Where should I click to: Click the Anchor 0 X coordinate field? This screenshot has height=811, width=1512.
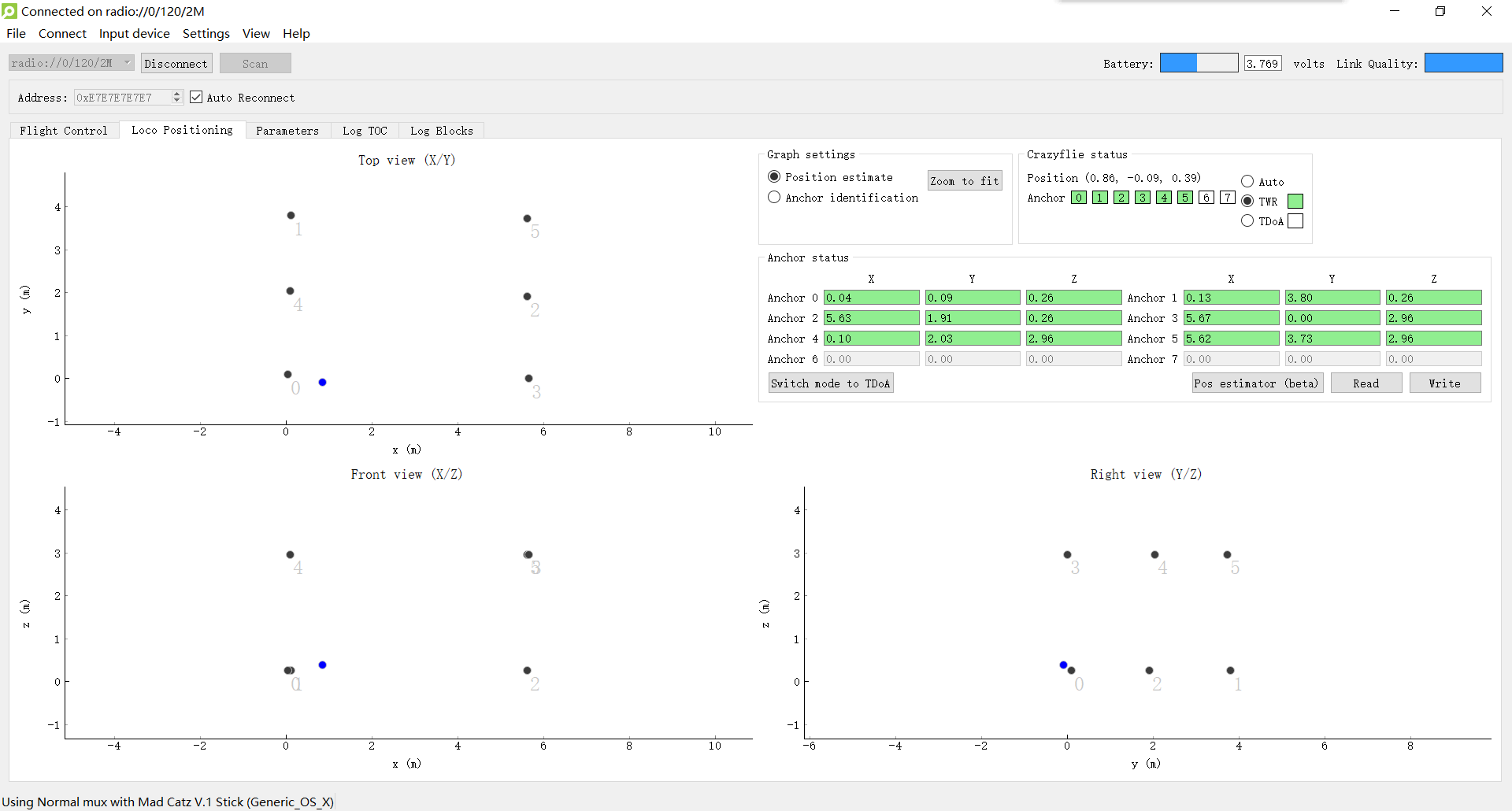(871, 298)
